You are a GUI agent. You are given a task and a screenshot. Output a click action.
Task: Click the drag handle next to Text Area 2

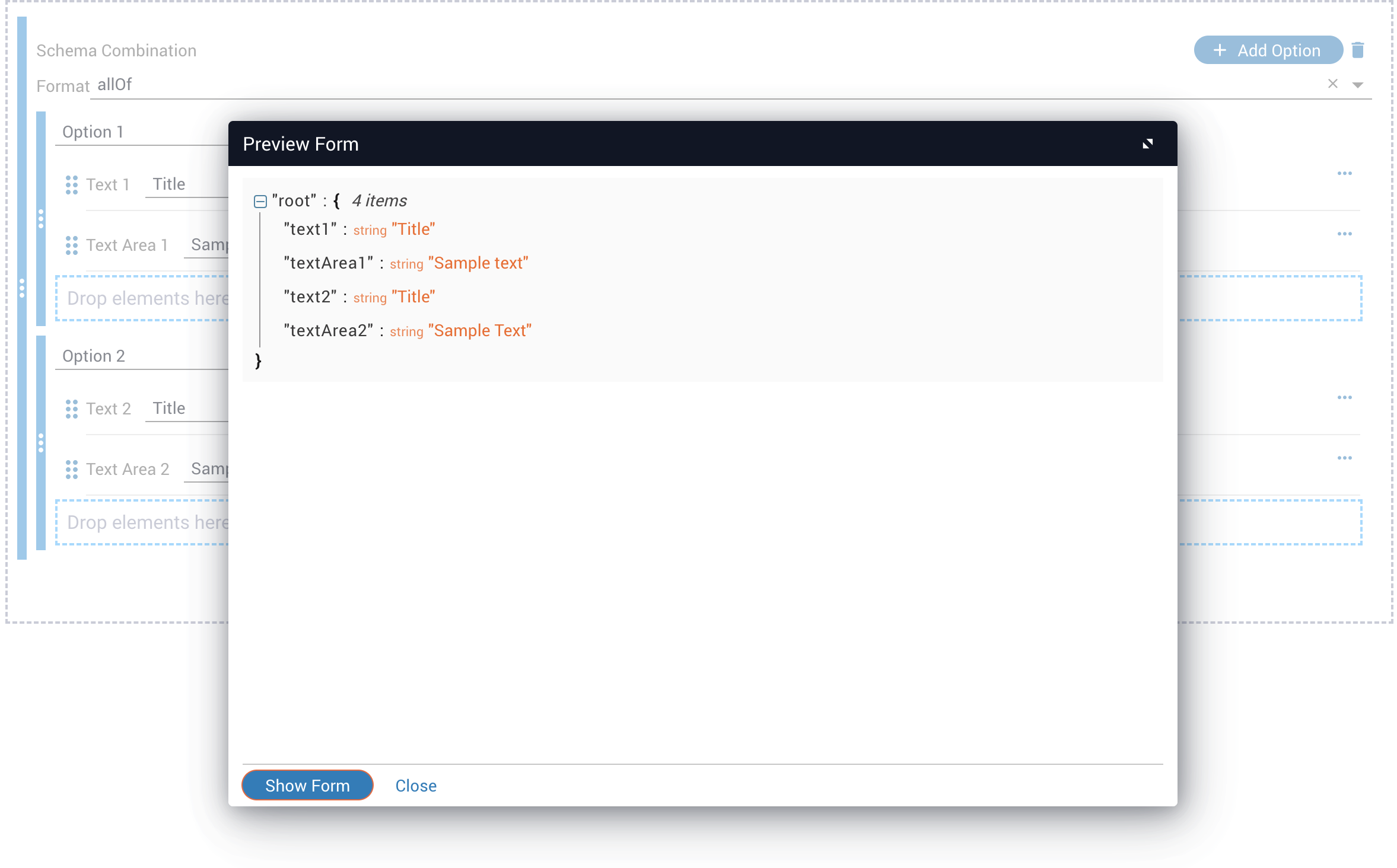pos(72,470)
